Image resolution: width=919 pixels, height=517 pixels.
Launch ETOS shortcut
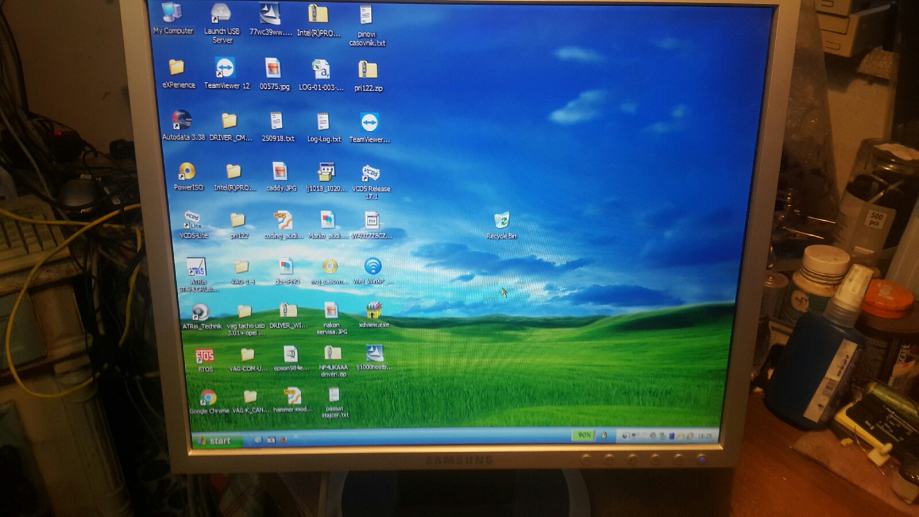coord(205,360)
